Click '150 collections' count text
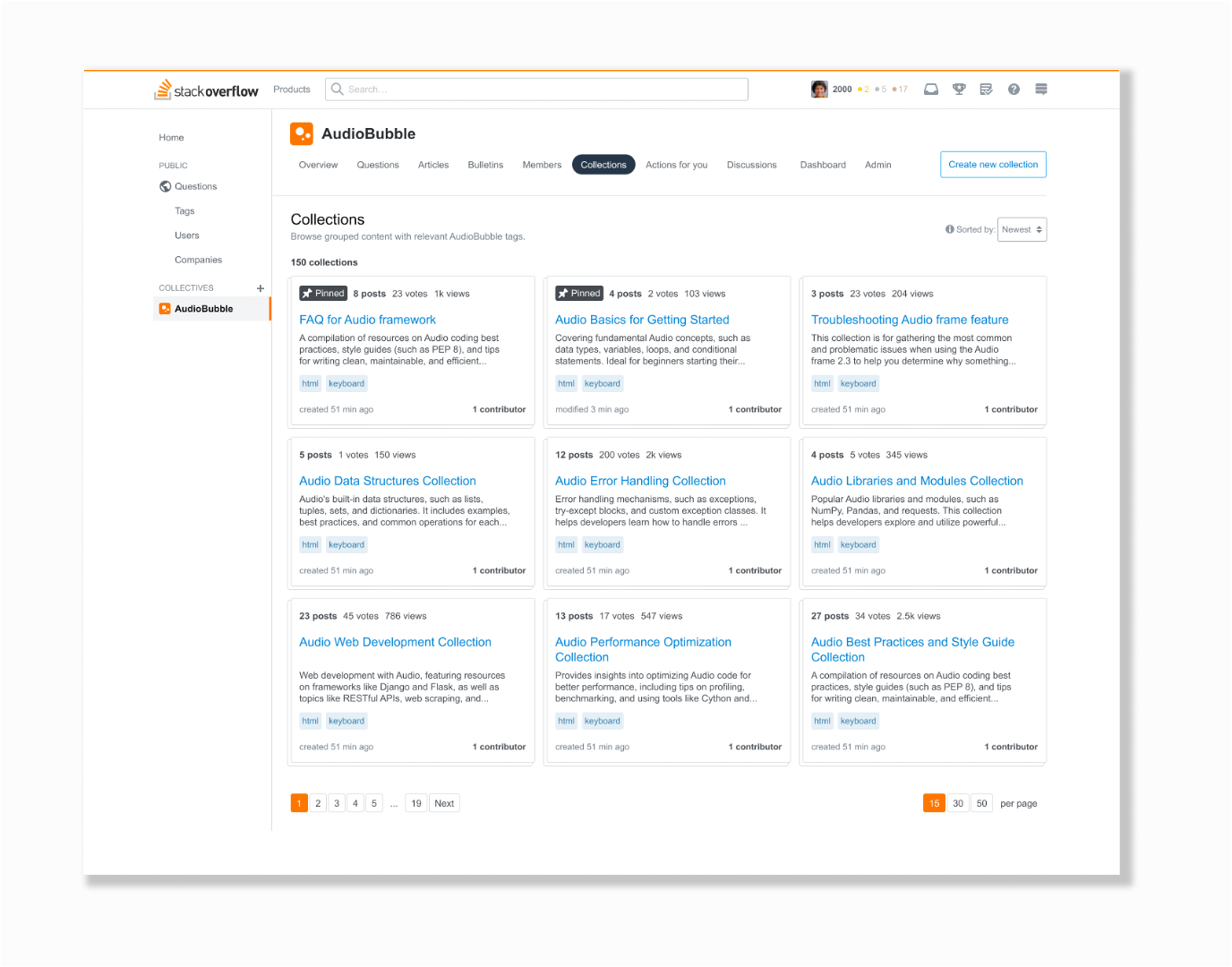This screenshot has height=967, width=1232. pyautogui.click(x=324, y=262)
